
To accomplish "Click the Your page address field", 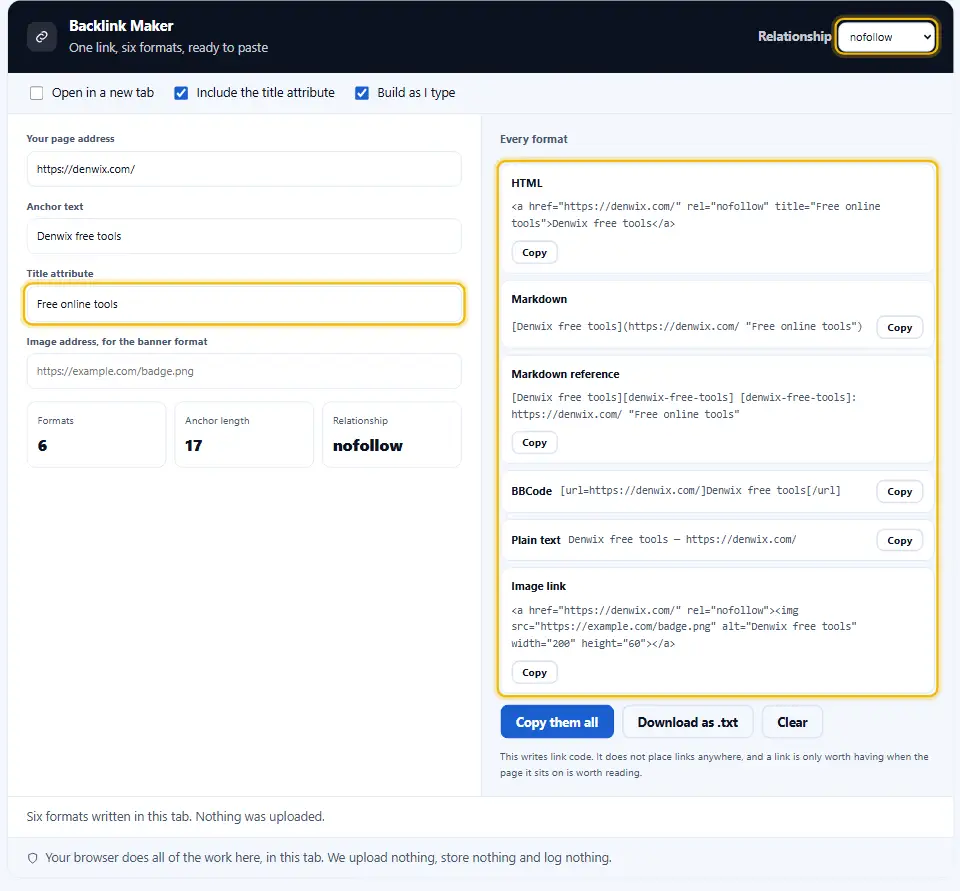I will coord(244,169).
